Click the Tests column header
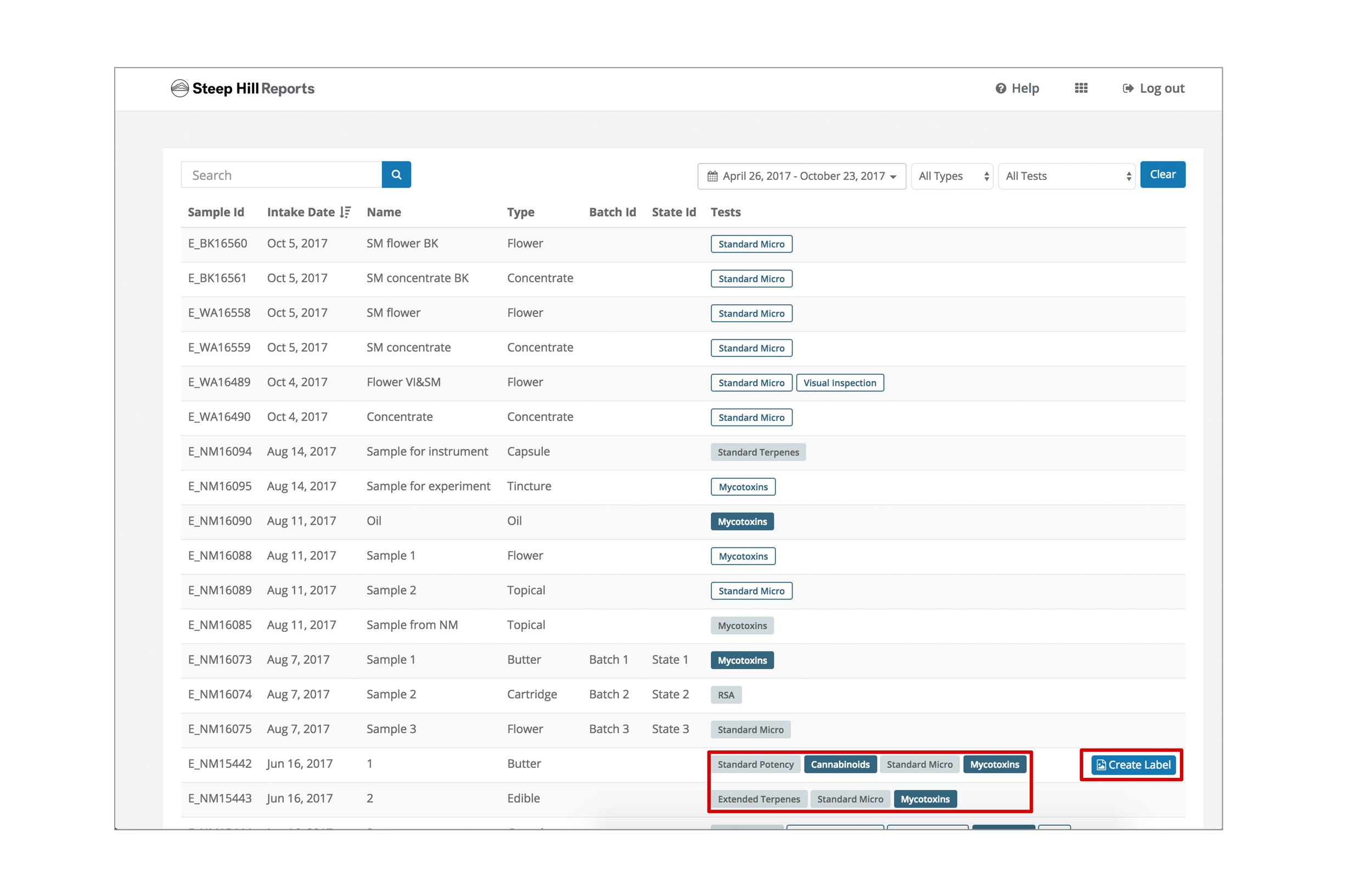Image resolution: width=1372 pixels, height=875 pixels. point(726,212)
